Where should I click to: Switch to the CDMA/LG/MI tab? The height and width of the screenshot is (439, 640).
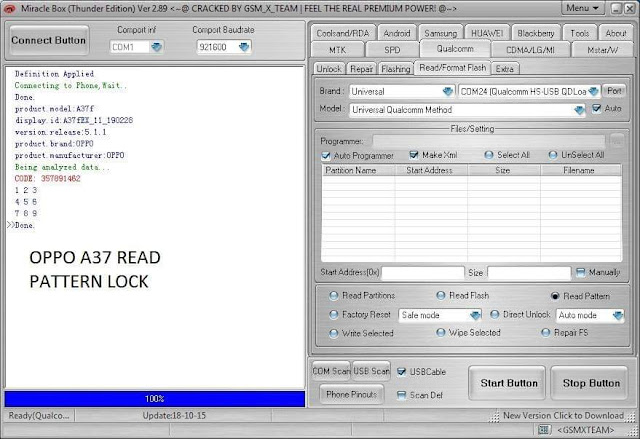pos(530,50)
